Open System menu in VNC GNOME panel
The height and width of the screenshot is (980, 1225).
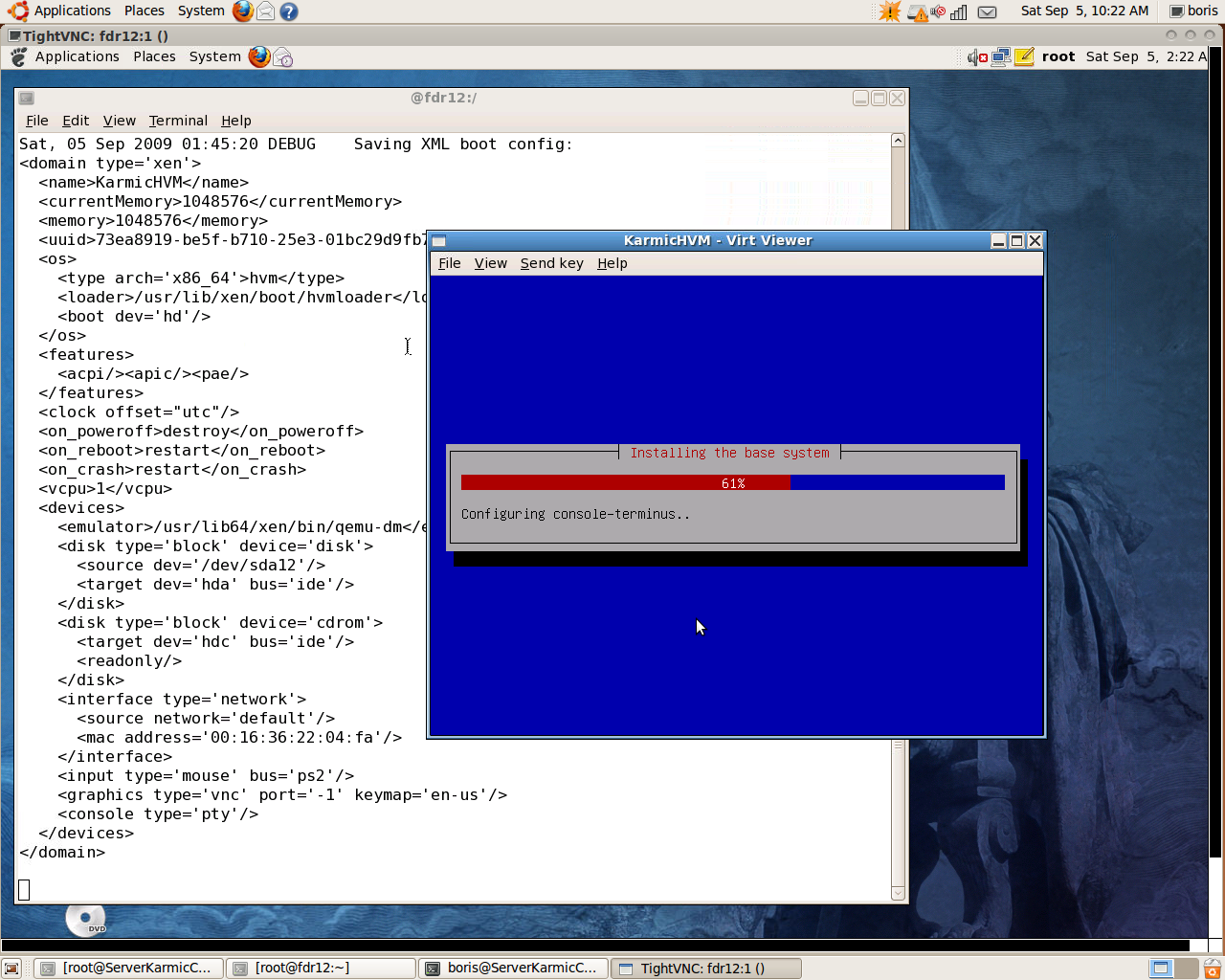(215, 57)
